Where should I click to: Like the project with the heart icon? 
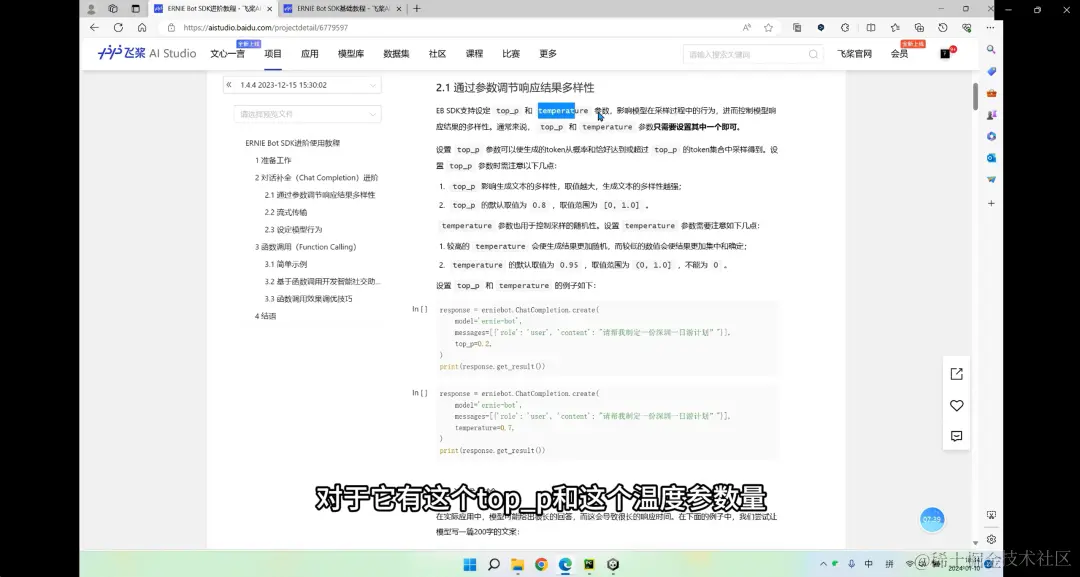956,406
